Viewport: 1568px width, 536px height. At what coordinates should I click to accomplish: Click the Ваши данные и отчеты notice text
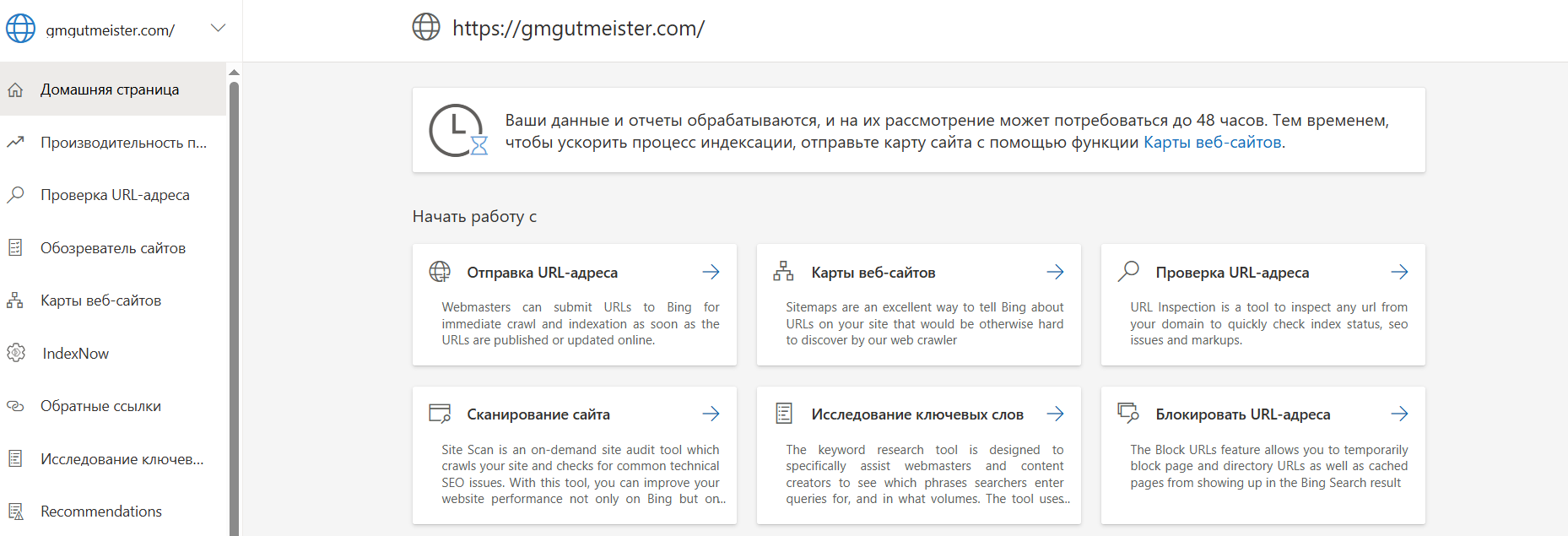tap(947, 131)
